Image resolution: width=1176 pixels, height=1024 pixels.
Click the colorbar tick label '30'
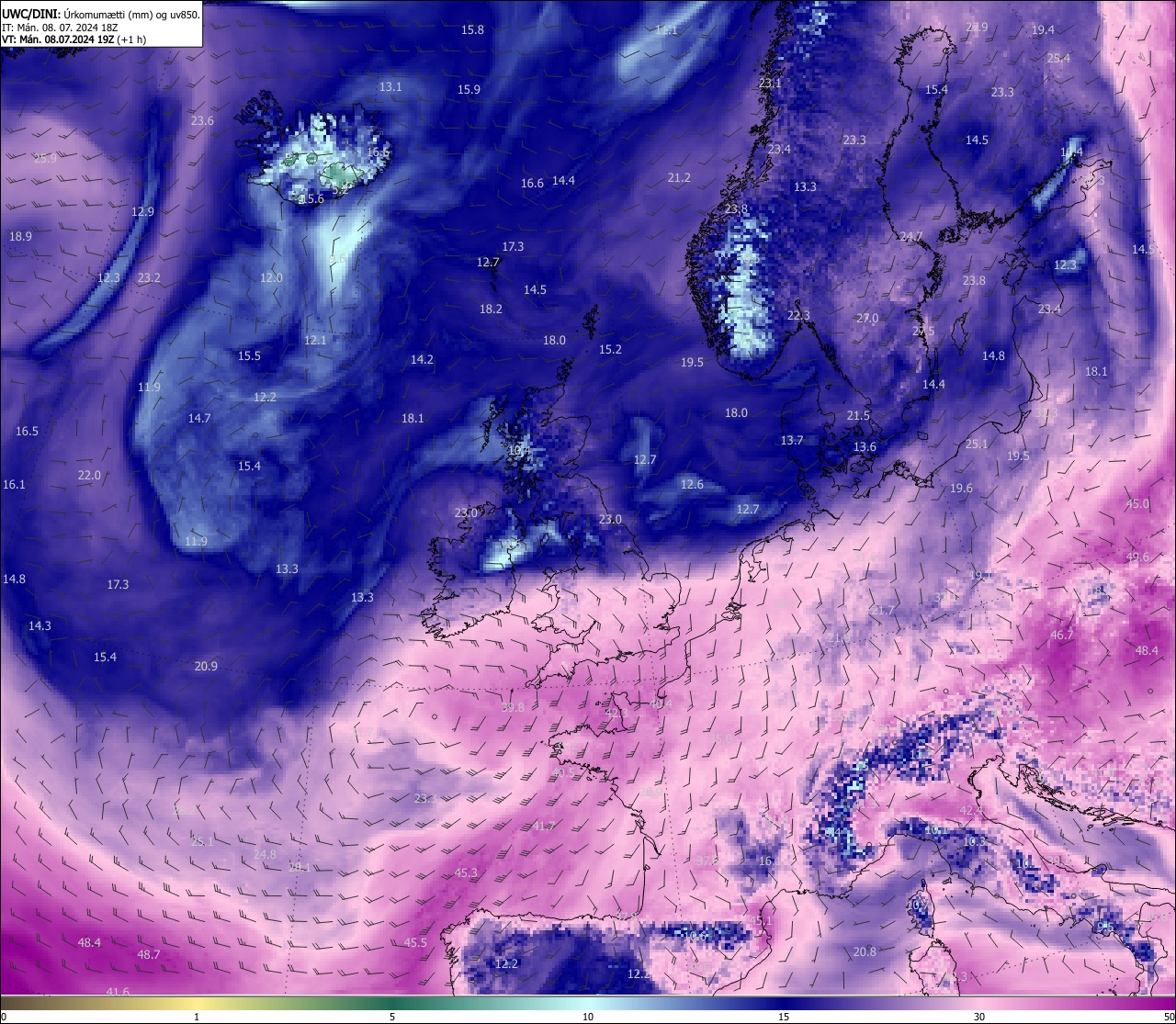(x=979, y=1017)
